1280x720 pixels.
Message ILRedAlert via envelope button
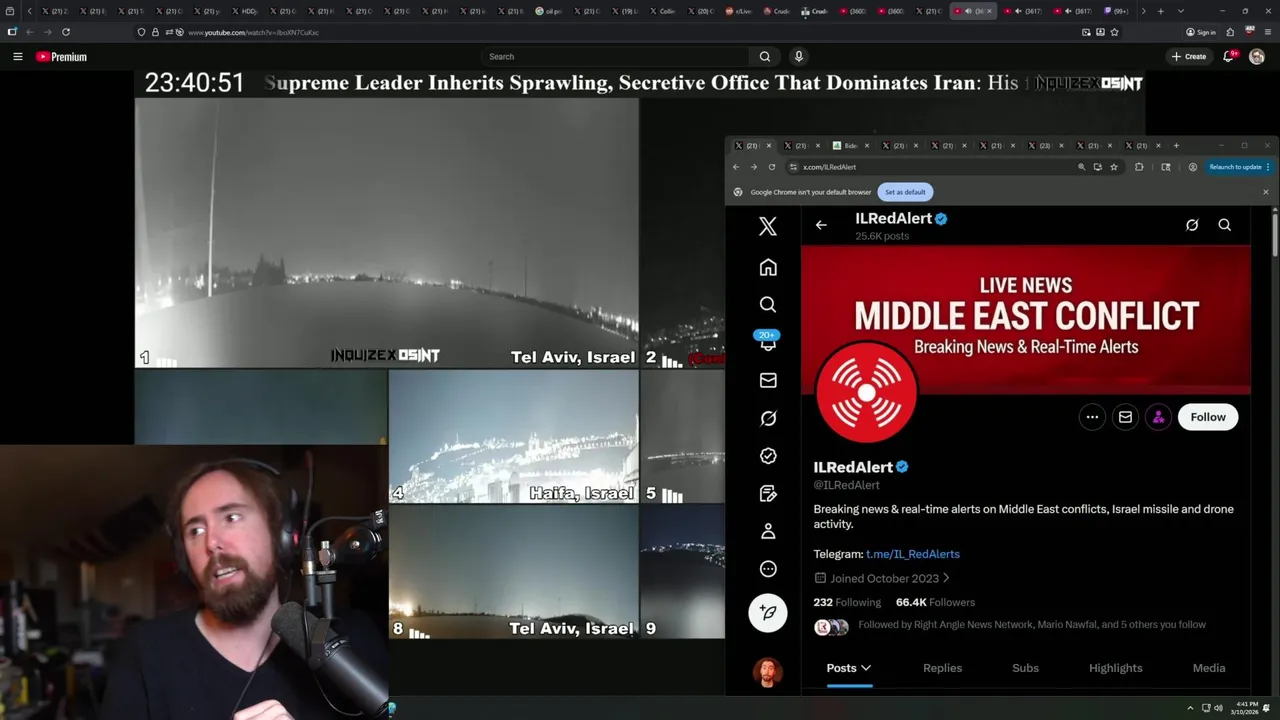pyautogui.click(x=1125, y=417)
